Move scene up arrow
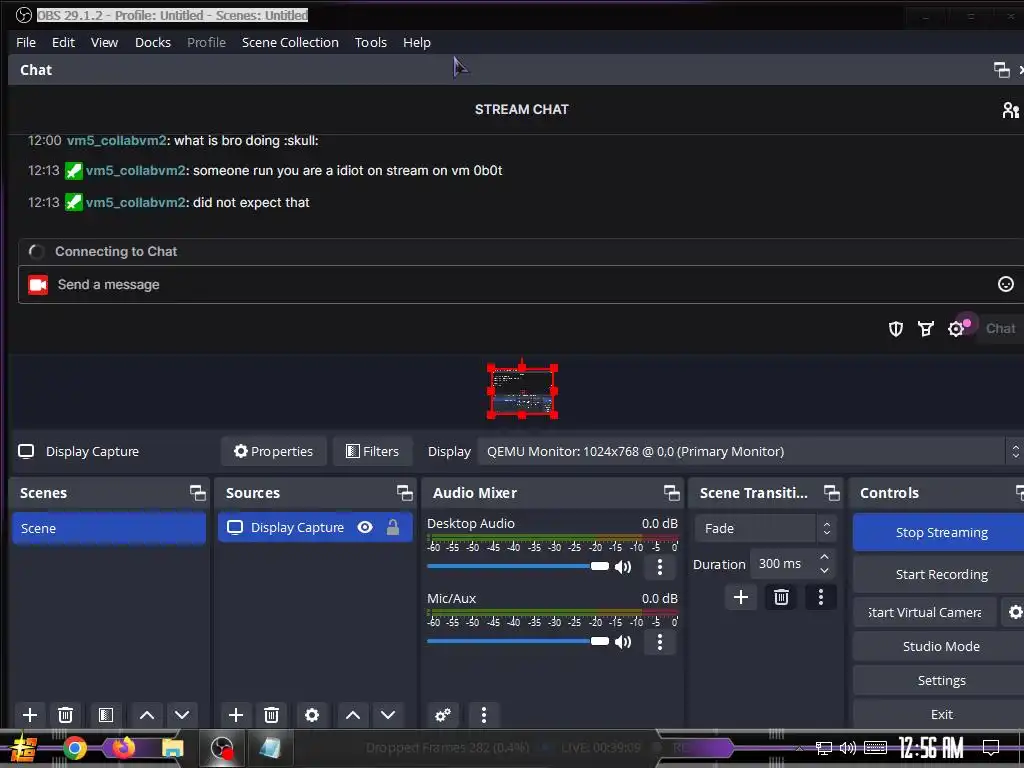Viewport: 1024px width, 768px height. [x=147, y=715]
